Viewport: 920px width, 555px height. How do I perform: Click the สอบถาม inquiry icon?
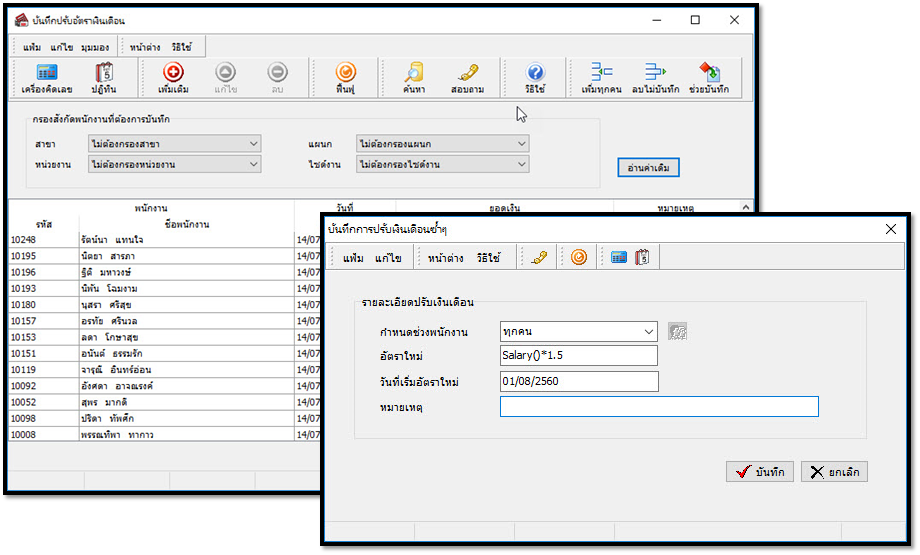pyautogui.click(x=467, y=78)
